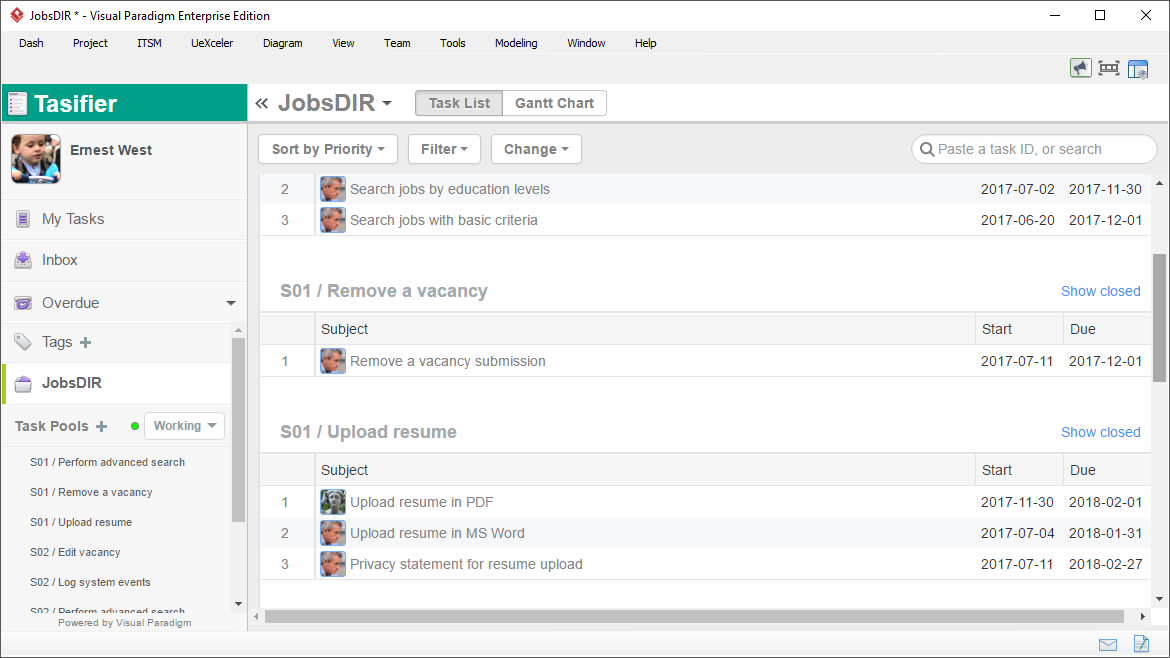This screenshot has height=658, width=1170.
Task: Collapse sidebar with double-chevron icon
Action: click(x=261, y=103)
